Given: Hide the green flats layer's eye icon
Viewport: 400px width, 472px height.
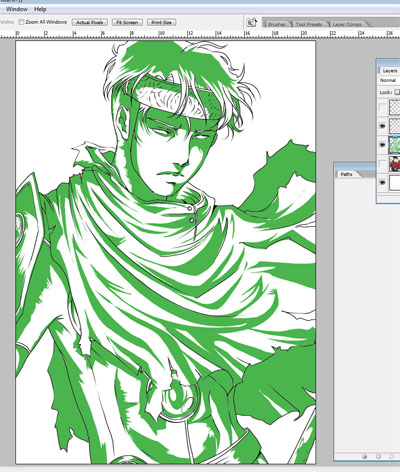Looking at the screenshot, I should coord(382,145).
